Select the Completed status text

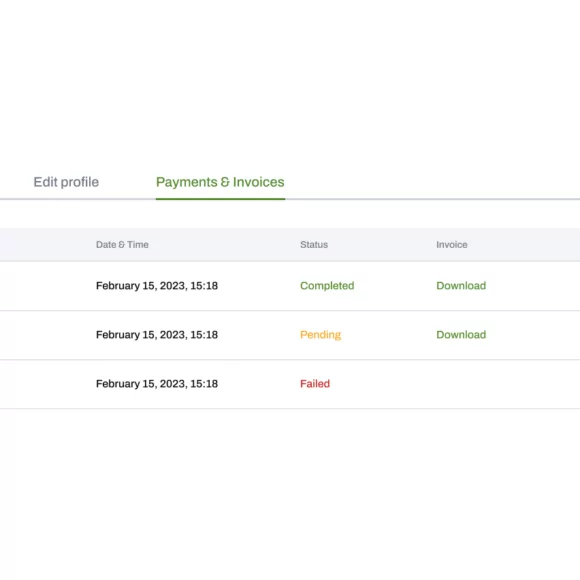[327, 286]
